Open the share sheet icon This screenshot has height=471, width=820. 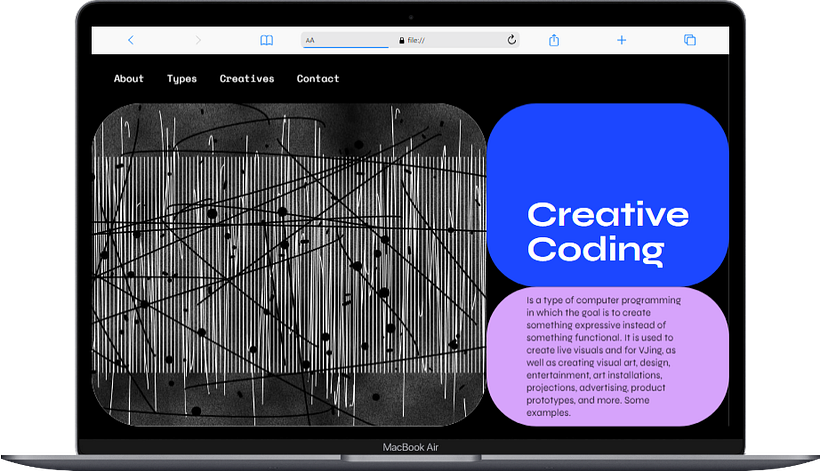[554, 40]
